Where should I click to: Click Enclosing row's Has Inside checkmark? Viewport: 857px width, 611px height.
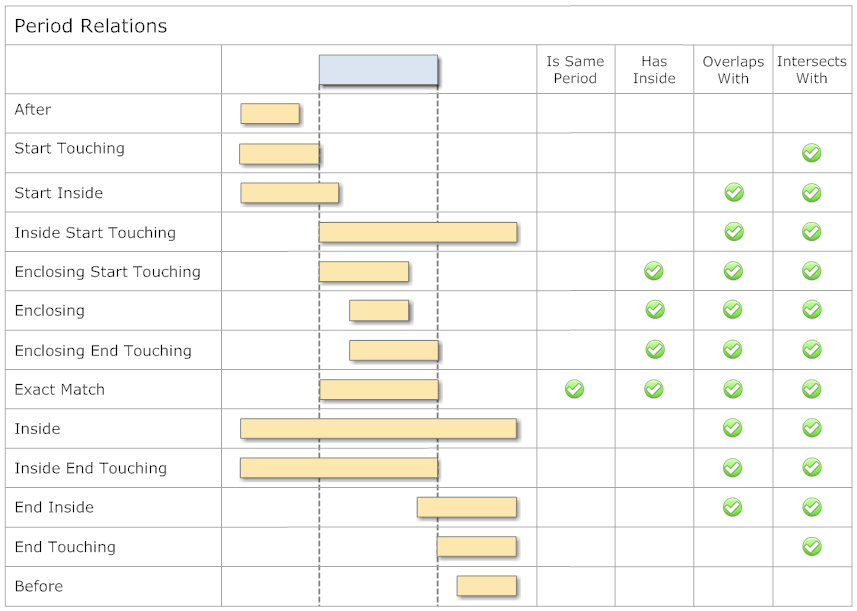pyautogui.click(x=654, y=310)
